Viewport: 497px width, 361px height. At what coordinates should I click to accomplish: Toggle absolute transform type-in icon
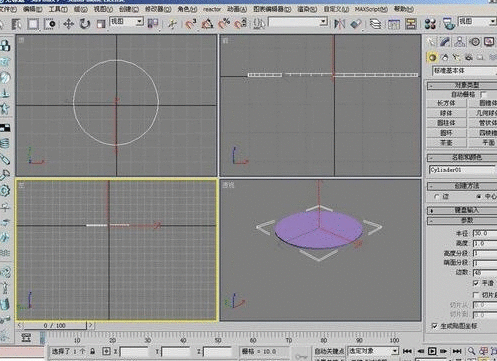[106, 351]
